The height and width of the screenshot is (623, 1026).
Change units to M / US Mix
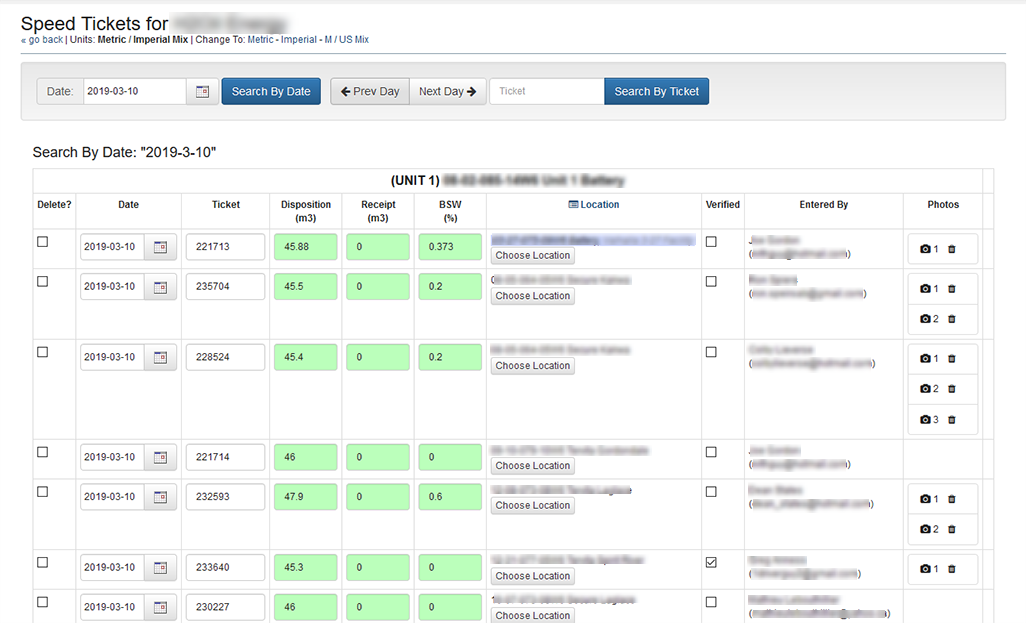click(346, 40)
